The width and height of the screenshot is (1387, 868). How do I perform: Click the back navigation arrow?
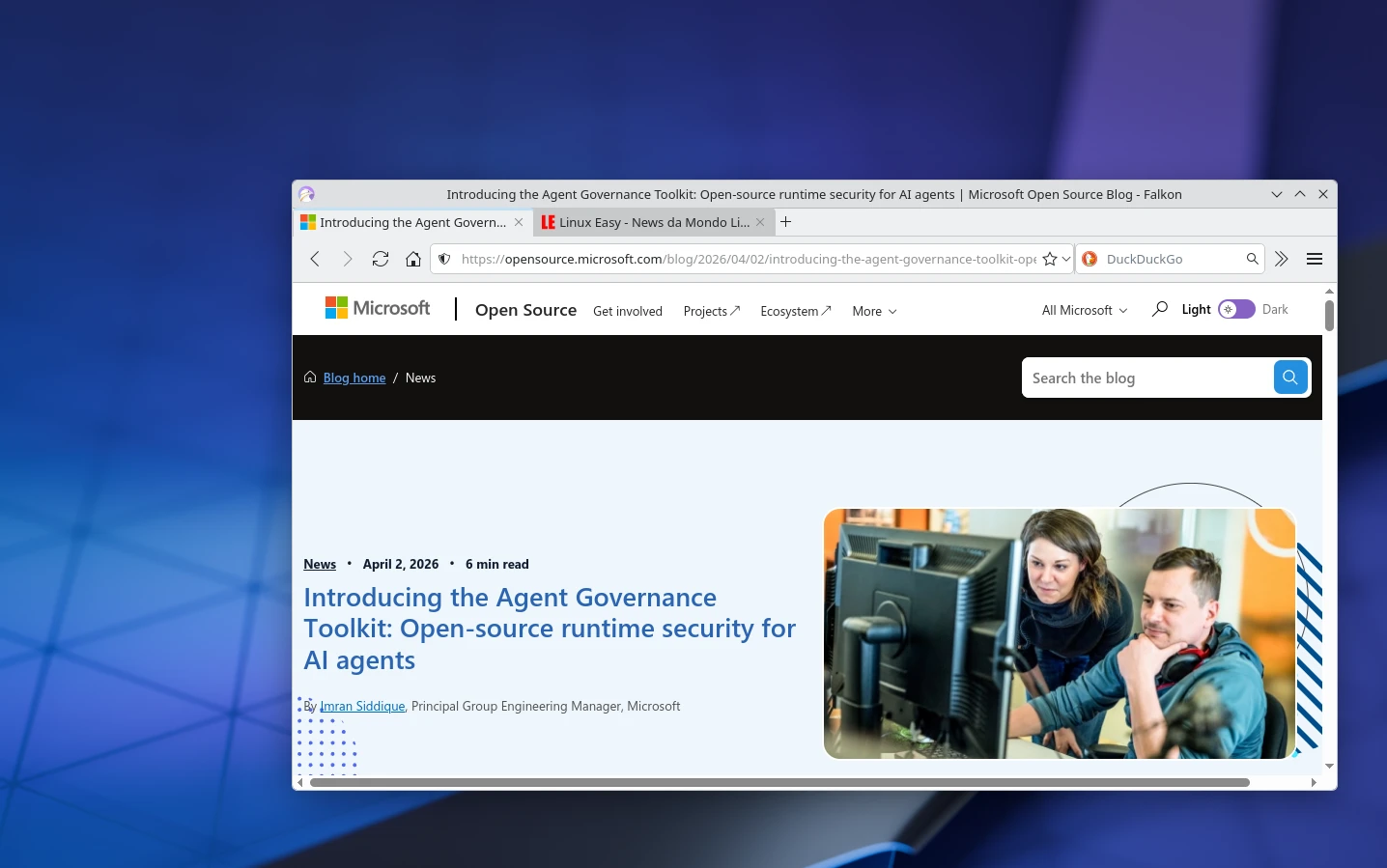coord(315,259)
